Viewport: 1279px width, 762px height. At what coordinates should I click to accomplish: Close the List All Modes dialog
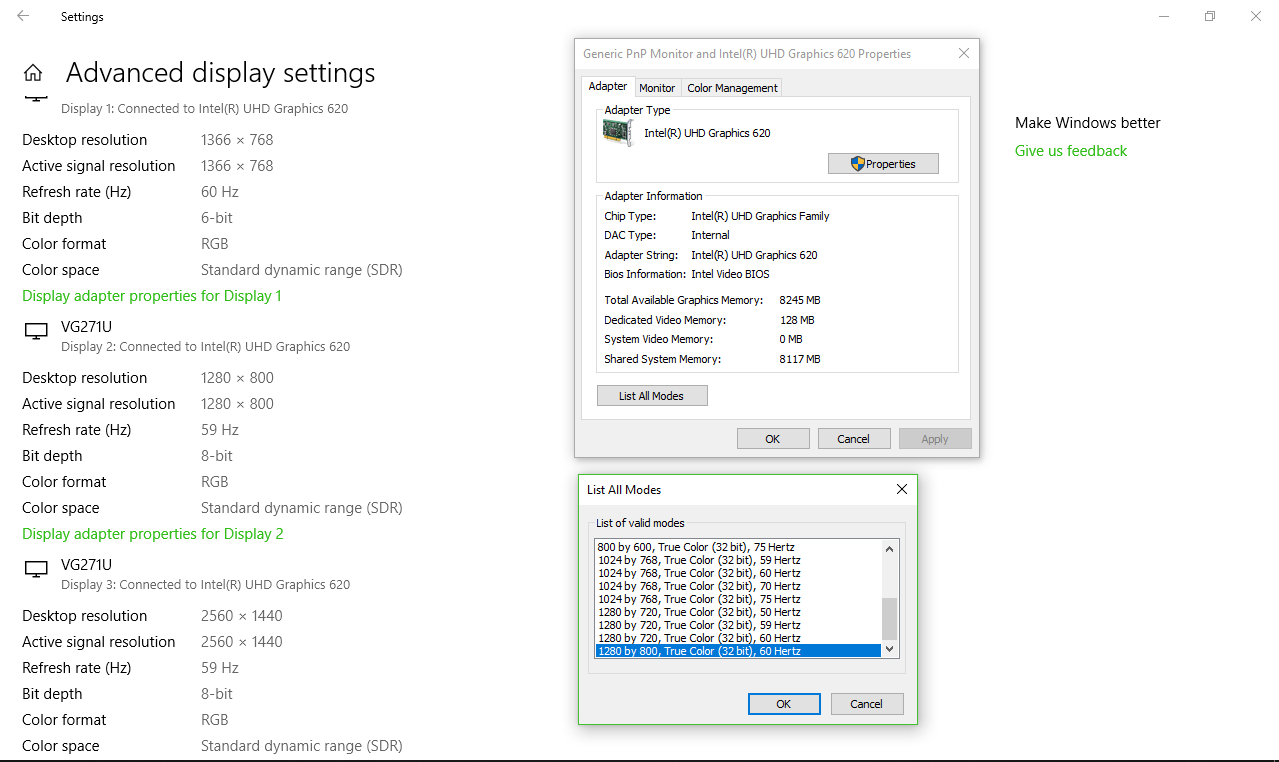click(x=901, y=489)
